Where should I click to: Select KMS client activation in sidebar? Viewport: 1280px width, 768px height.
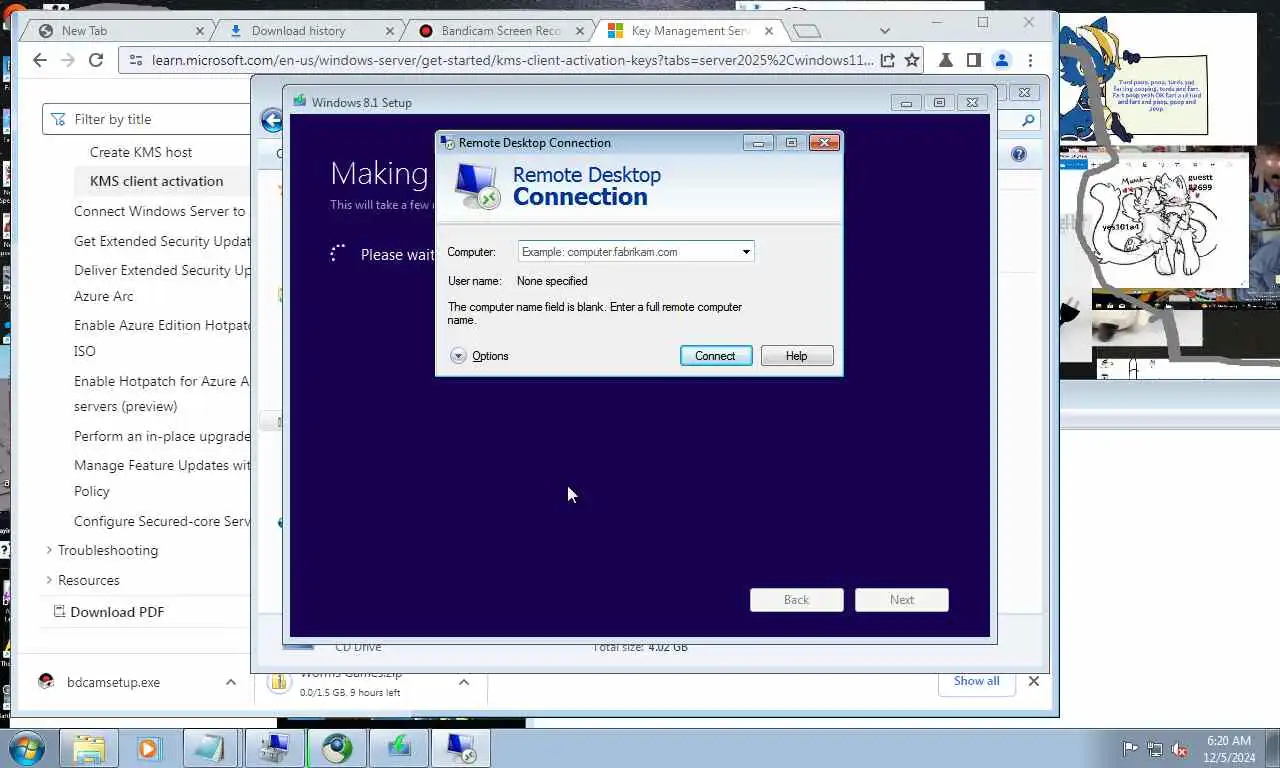[x=156, y=181]
